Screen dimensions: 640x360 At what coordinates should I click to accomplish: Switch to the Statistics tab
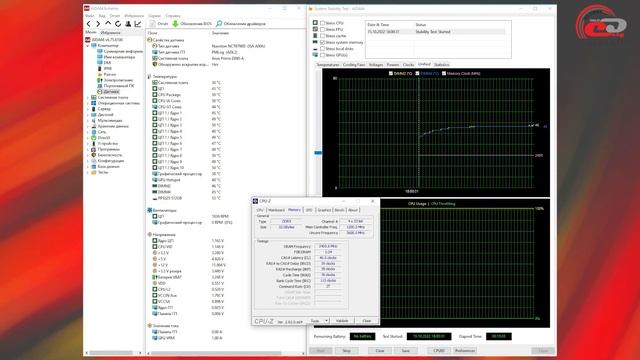441,65
